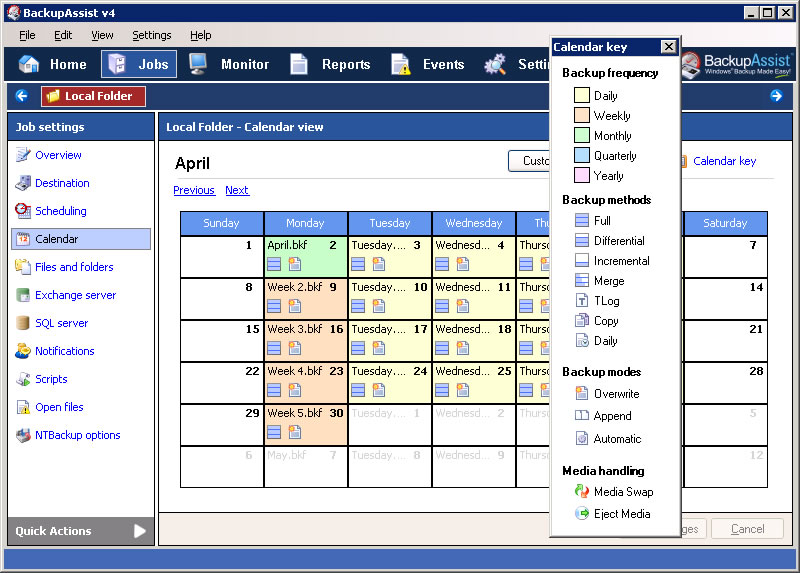This screenshot has width=800, height=573.
Task: Open the Monitor section
Action: tap(229, 64)
